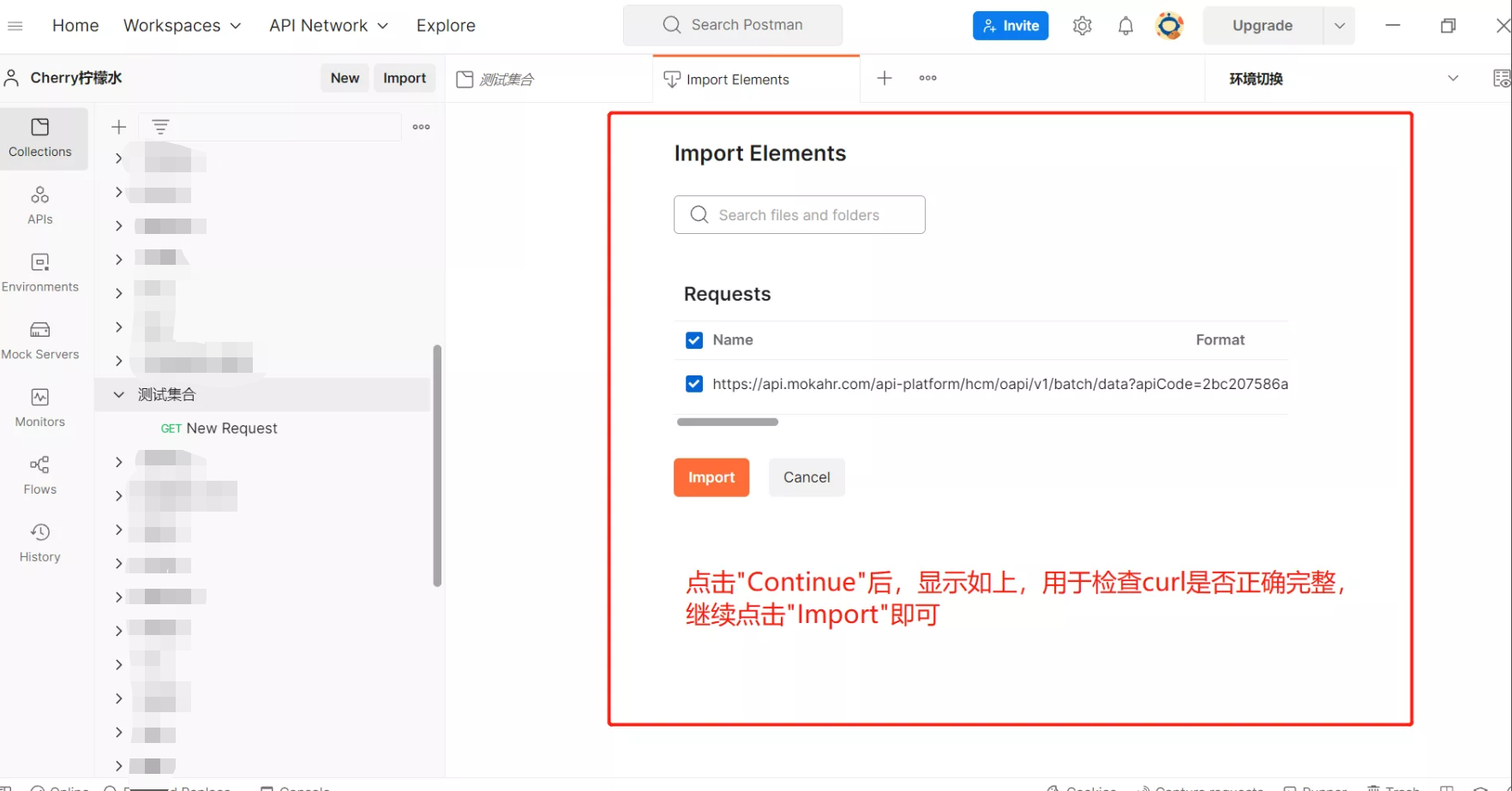Click the magnifier in Search Postman
This screenshot has width=1512, height=791.
[672, 25]
